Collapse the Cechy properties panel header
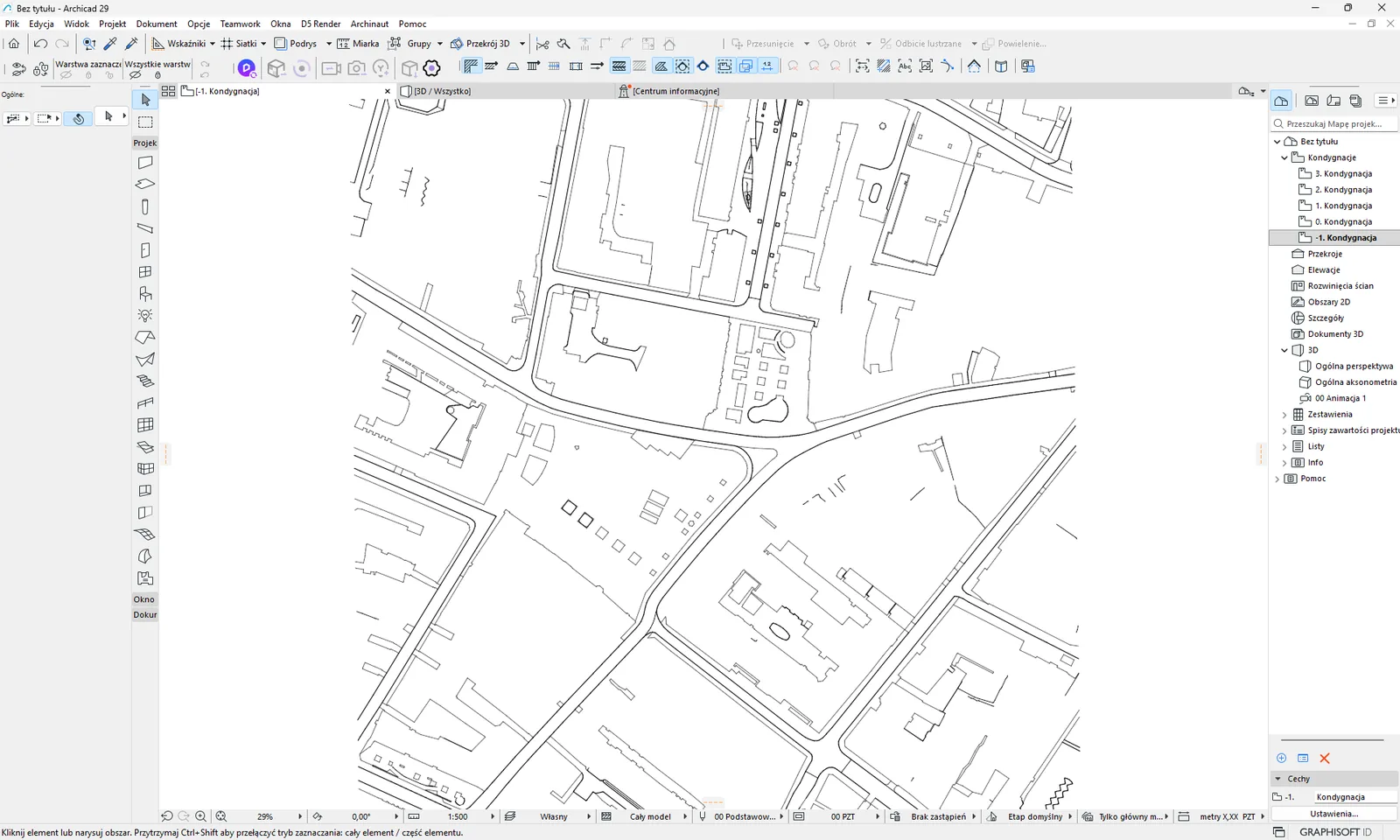This screenshot has height=840, width=1400. (1334, 779)
